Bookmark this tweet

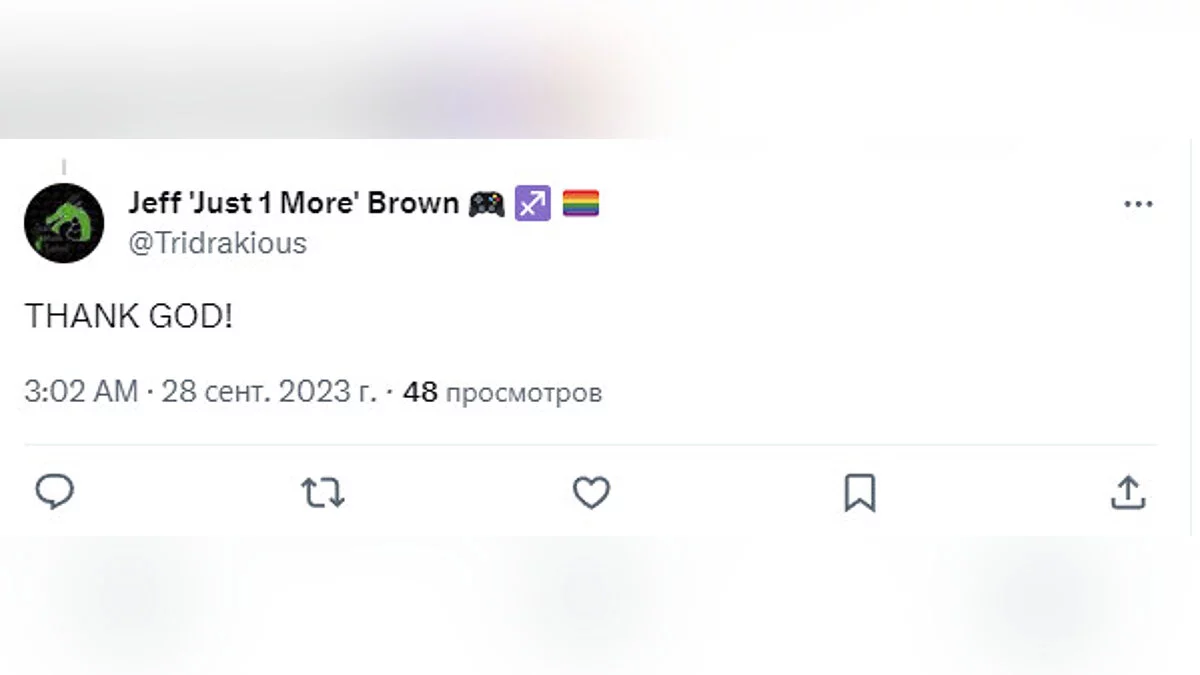[x=859, y=492]
